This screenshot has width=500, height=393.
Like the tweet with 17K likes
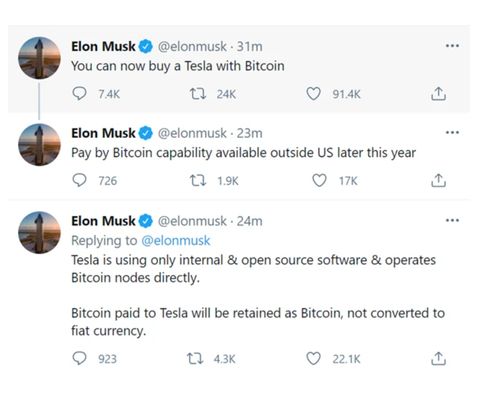coord(319,181)
